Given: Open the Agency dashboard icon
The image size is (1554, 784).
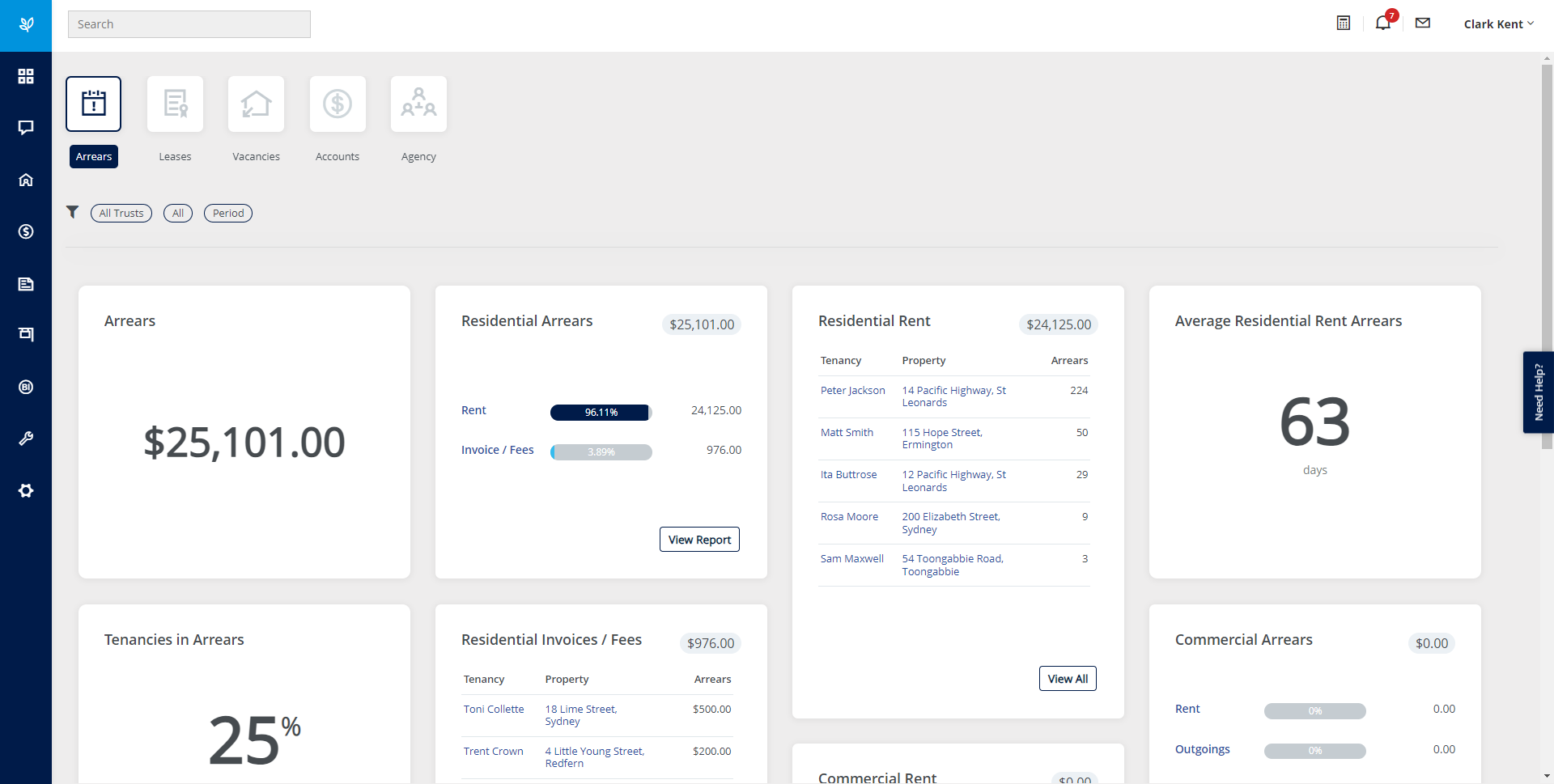Looking at the screenshot, I should click(418, 104).
